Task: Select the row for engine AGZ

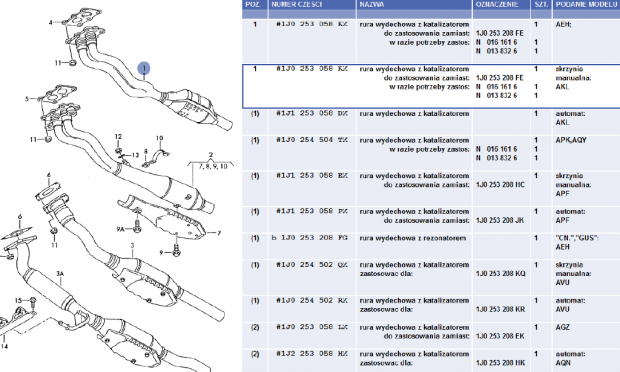Action: (x=431, y=334)
